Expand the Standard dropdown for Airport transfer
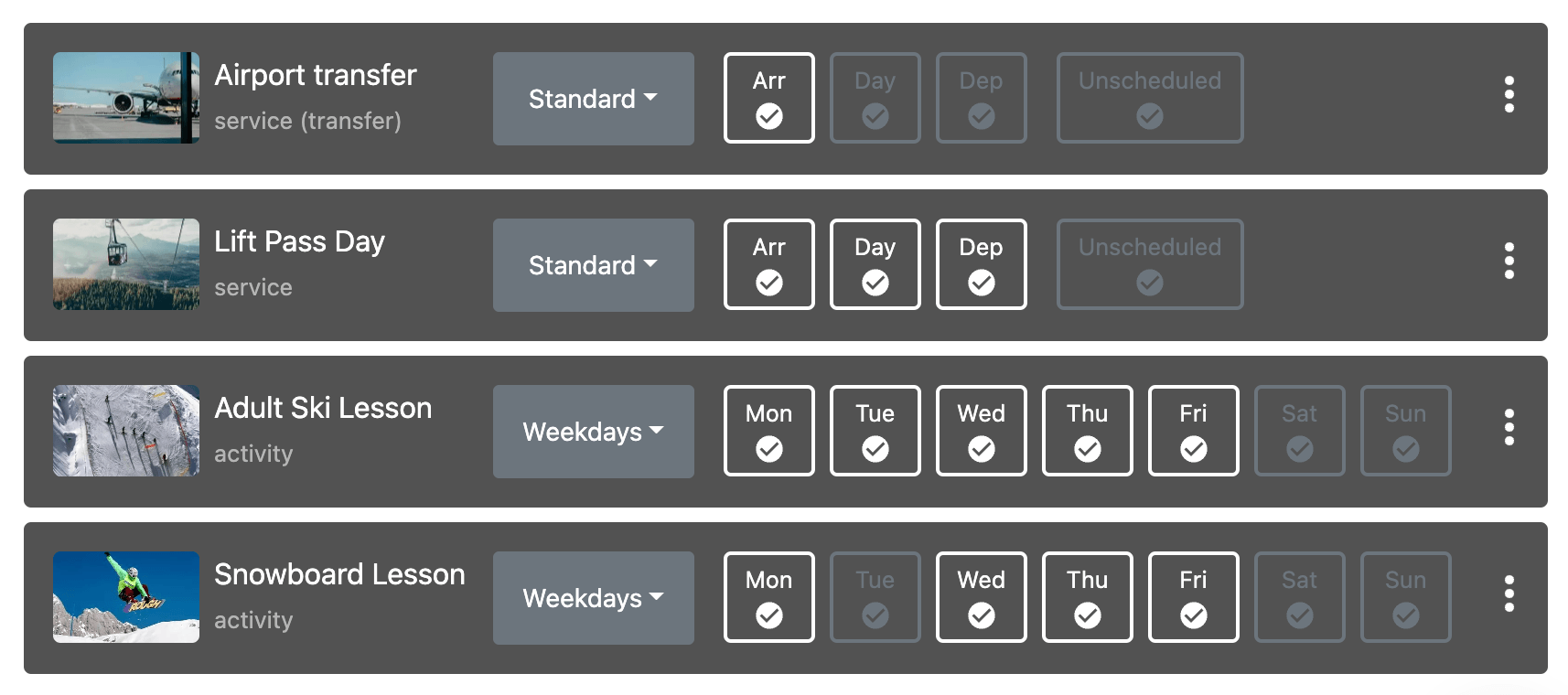 pyautogui.click(x=594, y=99)
